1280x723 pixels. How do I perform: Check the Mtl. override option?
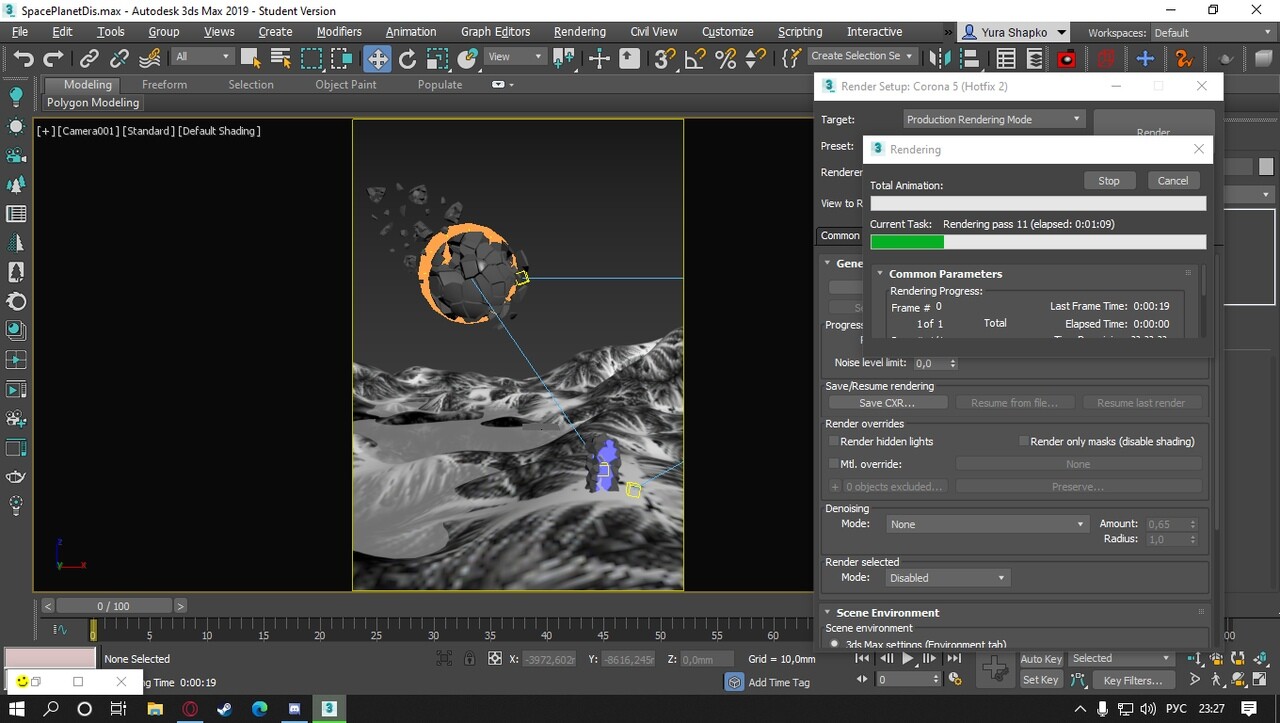(833, 464)
